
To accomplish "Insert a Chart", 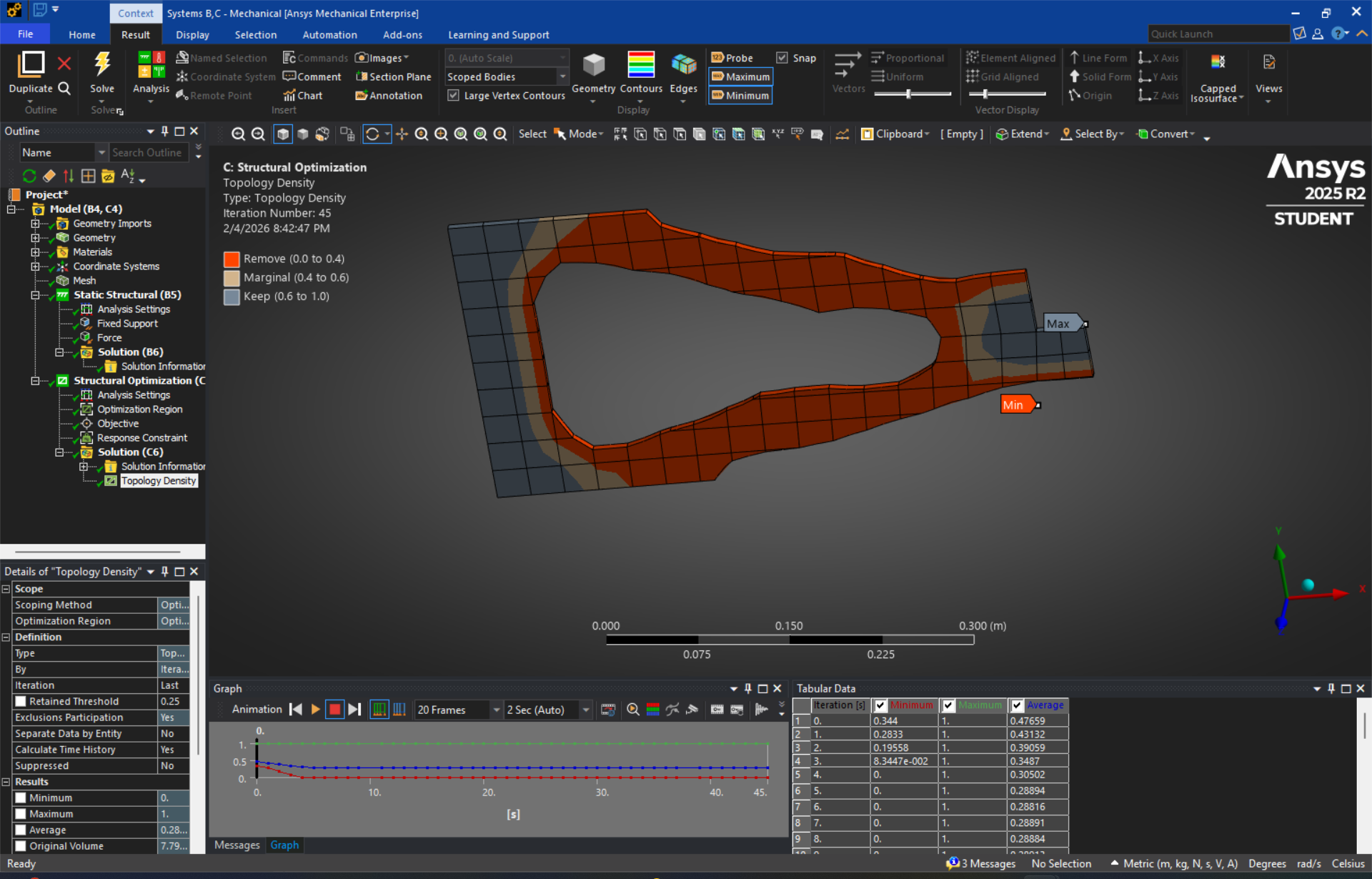I will [303, 95].
